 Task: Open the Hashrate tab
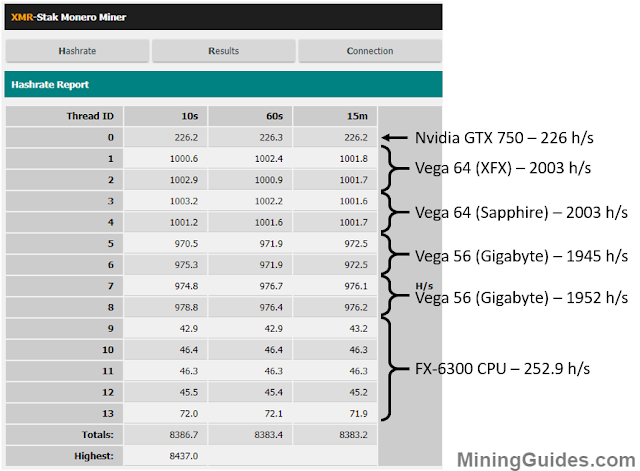(x=77, y=51)
